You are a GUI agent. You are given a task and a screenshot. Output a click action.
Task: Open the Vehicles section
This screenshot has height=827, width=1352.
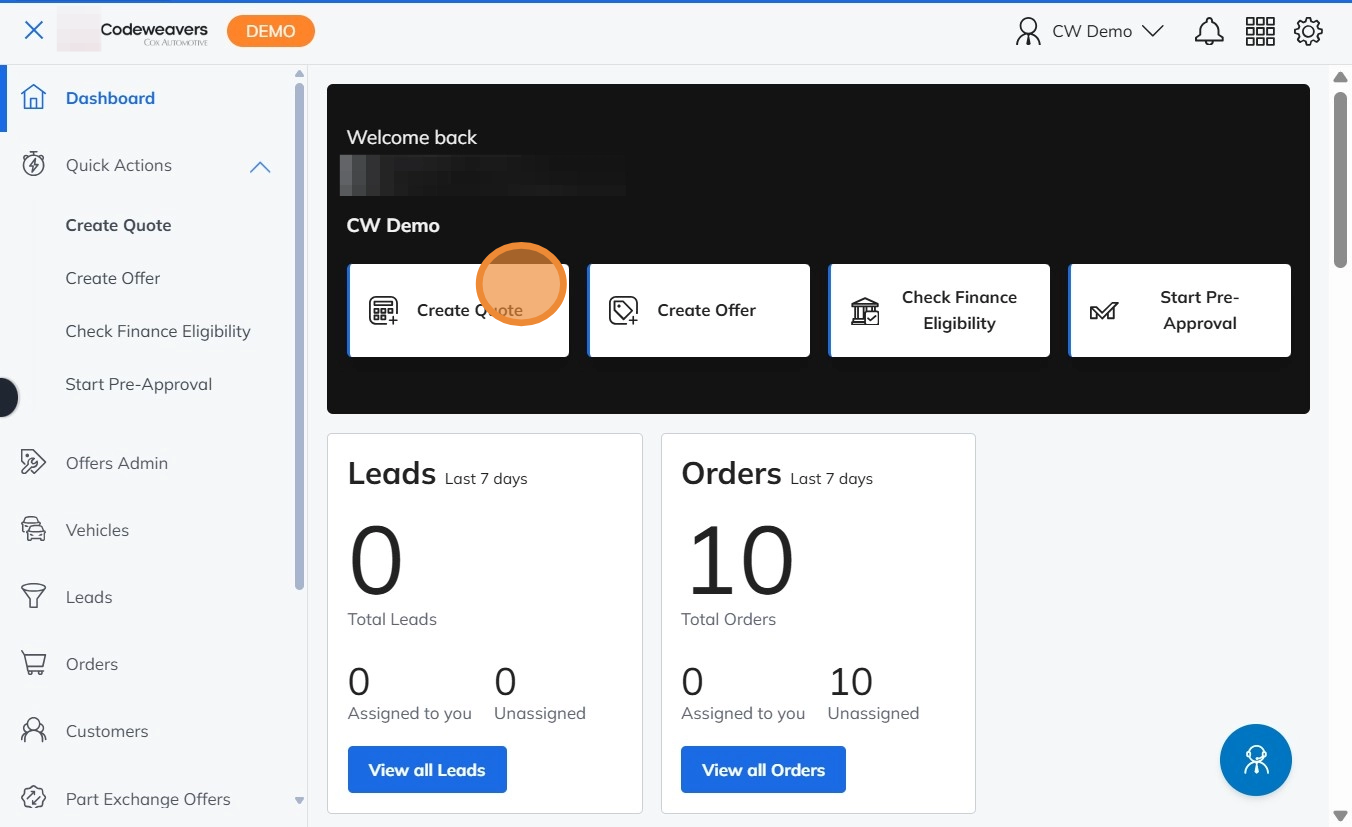point(97,530)
